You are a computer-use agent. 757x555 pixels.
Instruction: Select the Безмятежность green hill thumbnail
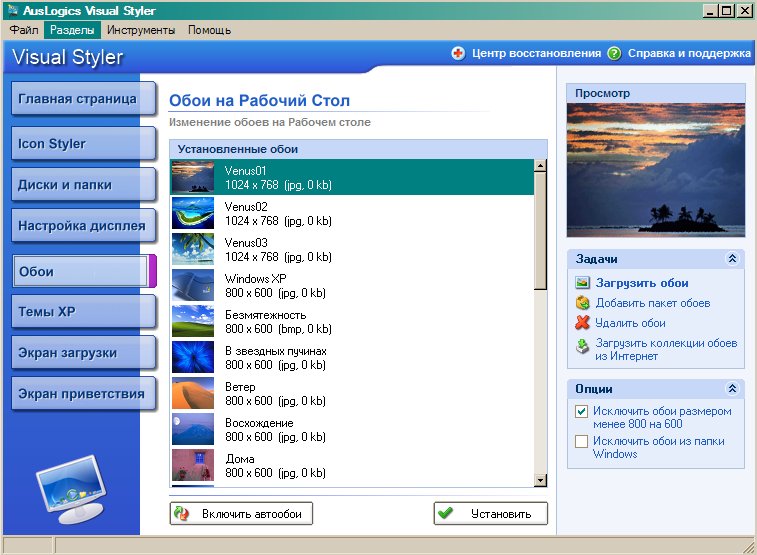[x=193, y=321]
